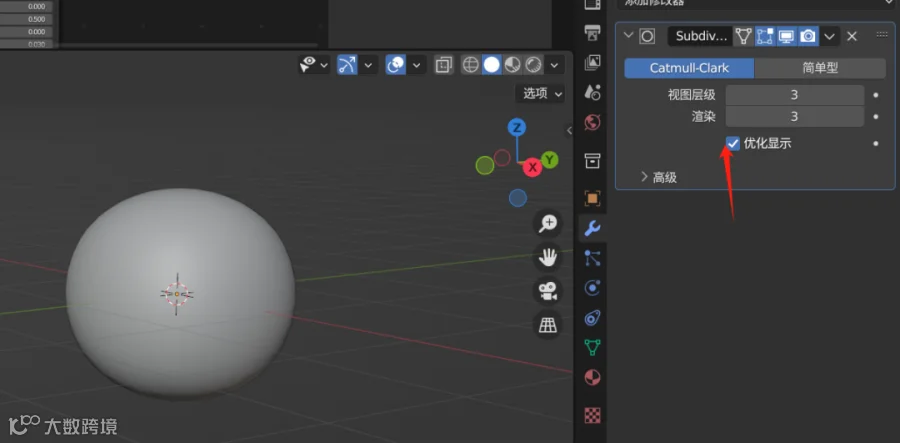Select the Catmull-Clark subdivision type
This screenshot has height=443, width=900.
(x=689, y=68)
